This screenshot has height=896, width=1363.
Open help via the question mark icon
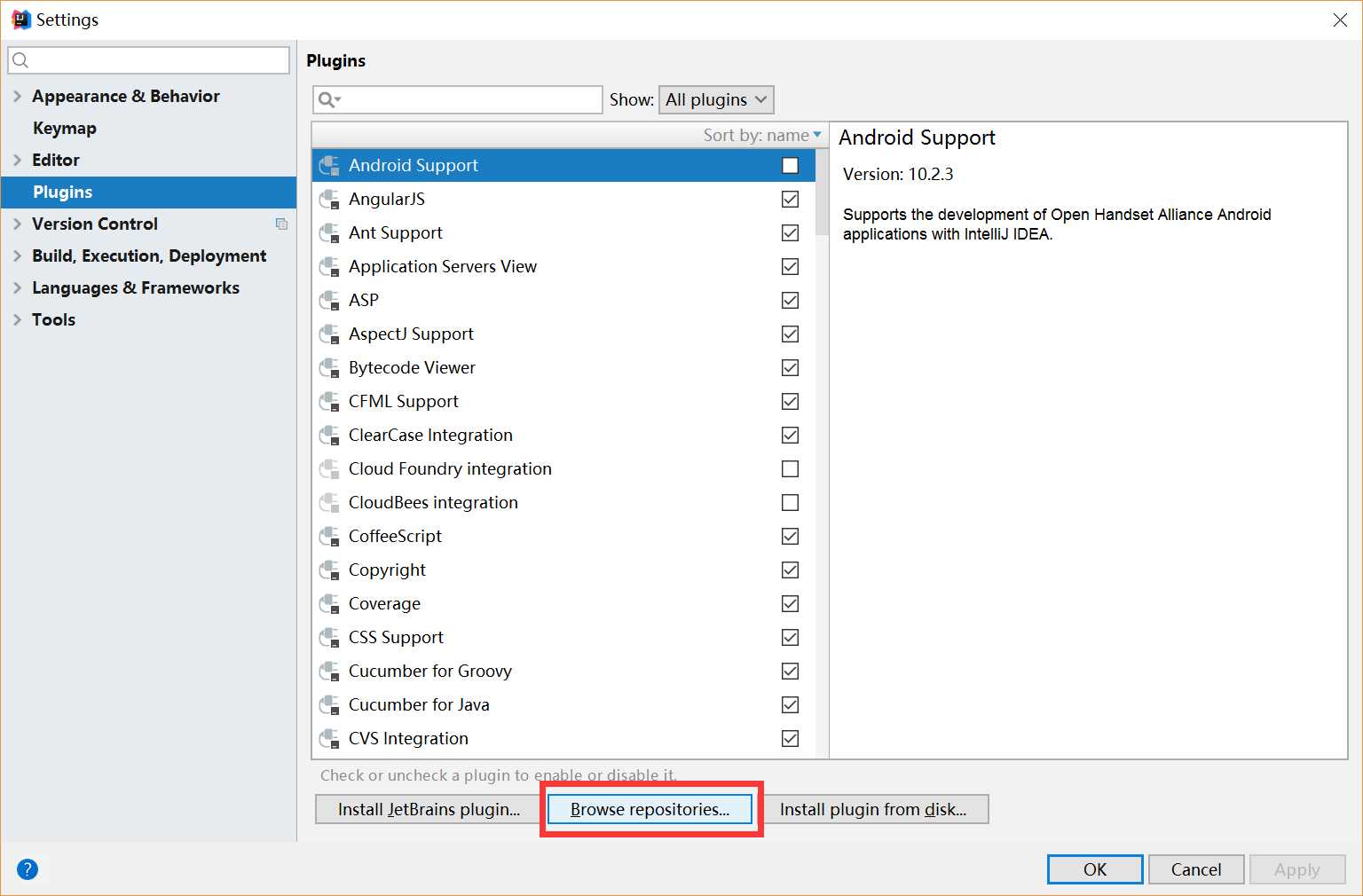(28, 869)
